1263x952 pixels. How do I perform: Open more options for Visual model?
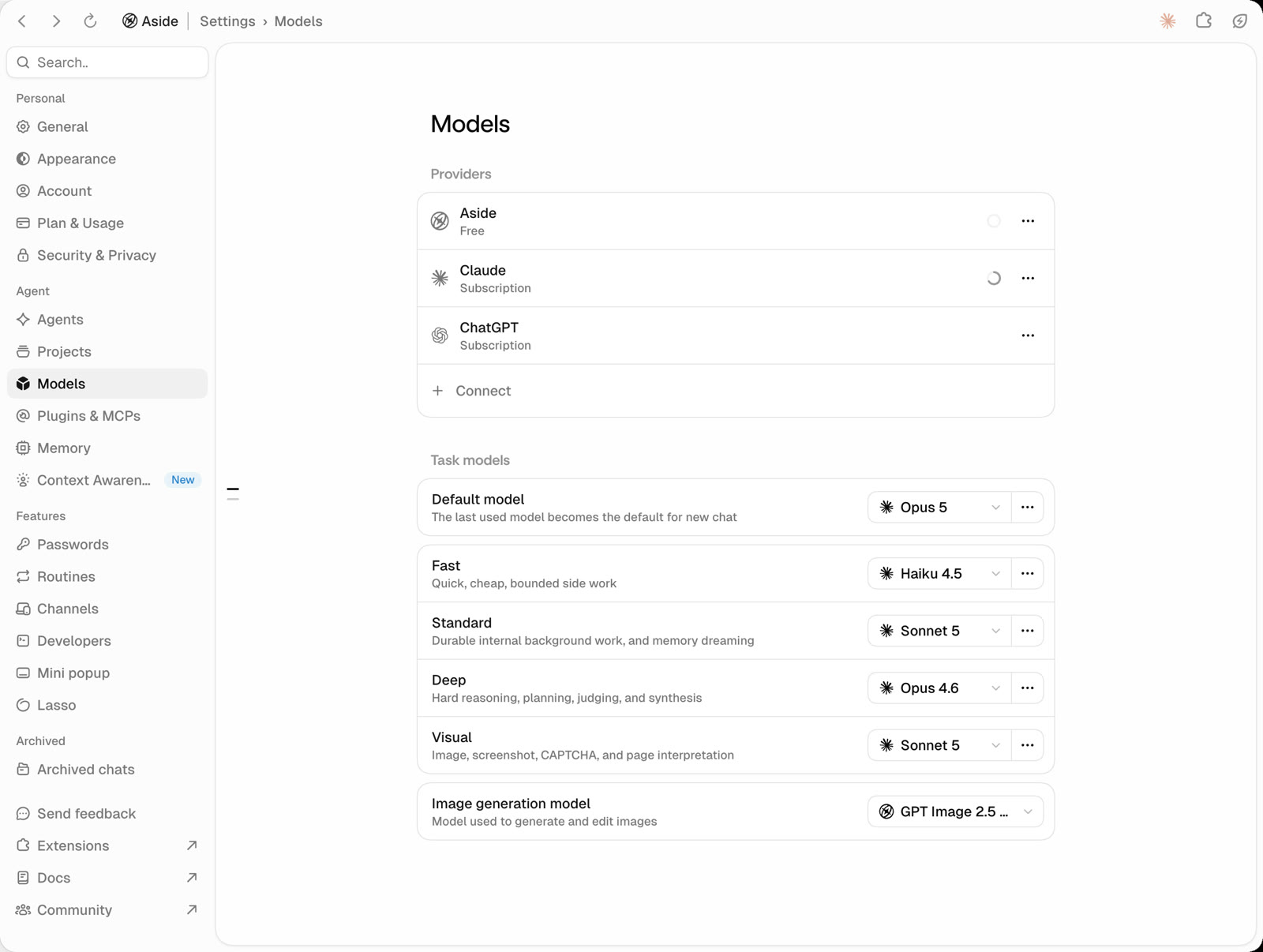pos(1027,745)
